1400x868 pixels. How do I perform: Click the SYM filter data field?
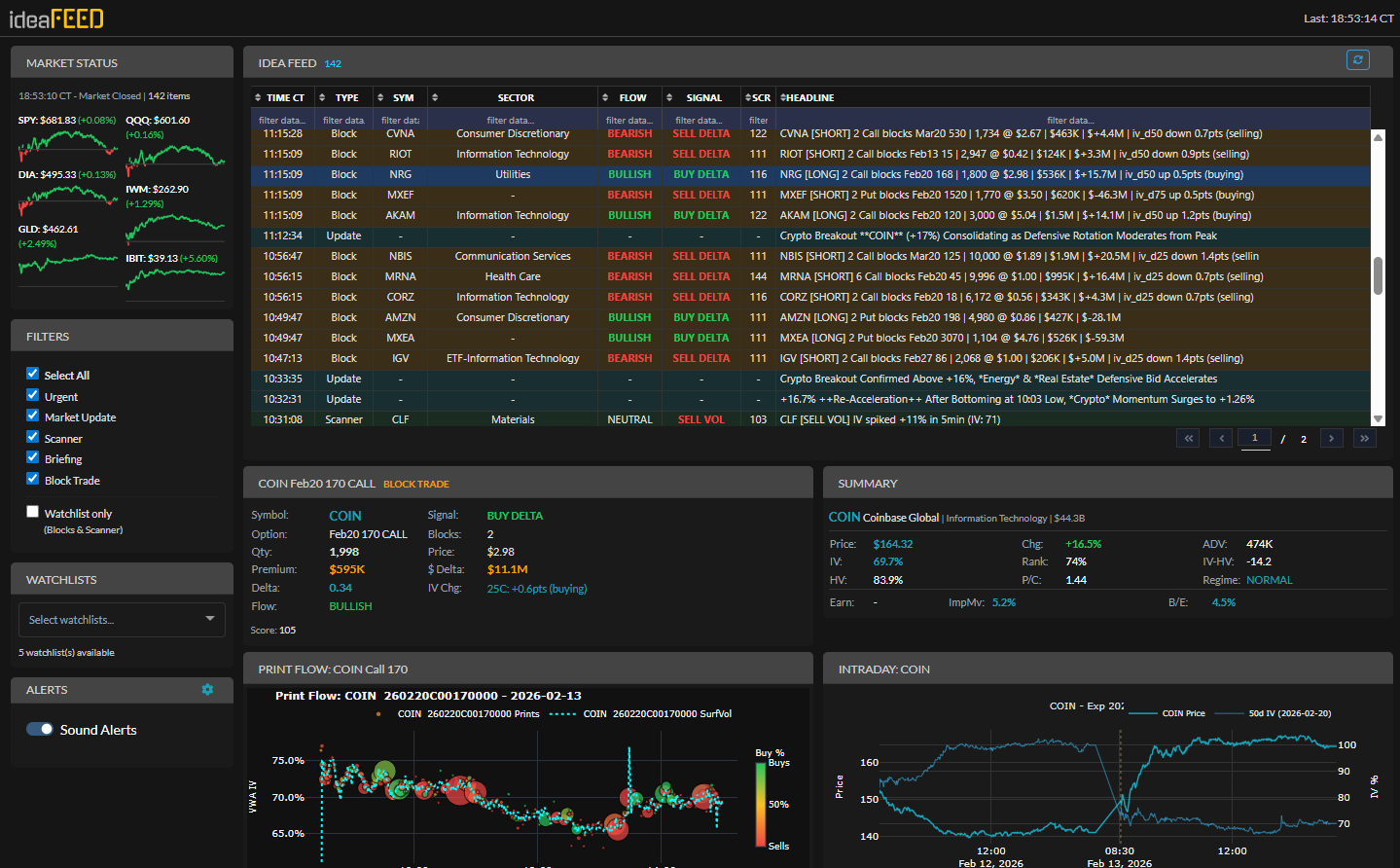[400, 121]
